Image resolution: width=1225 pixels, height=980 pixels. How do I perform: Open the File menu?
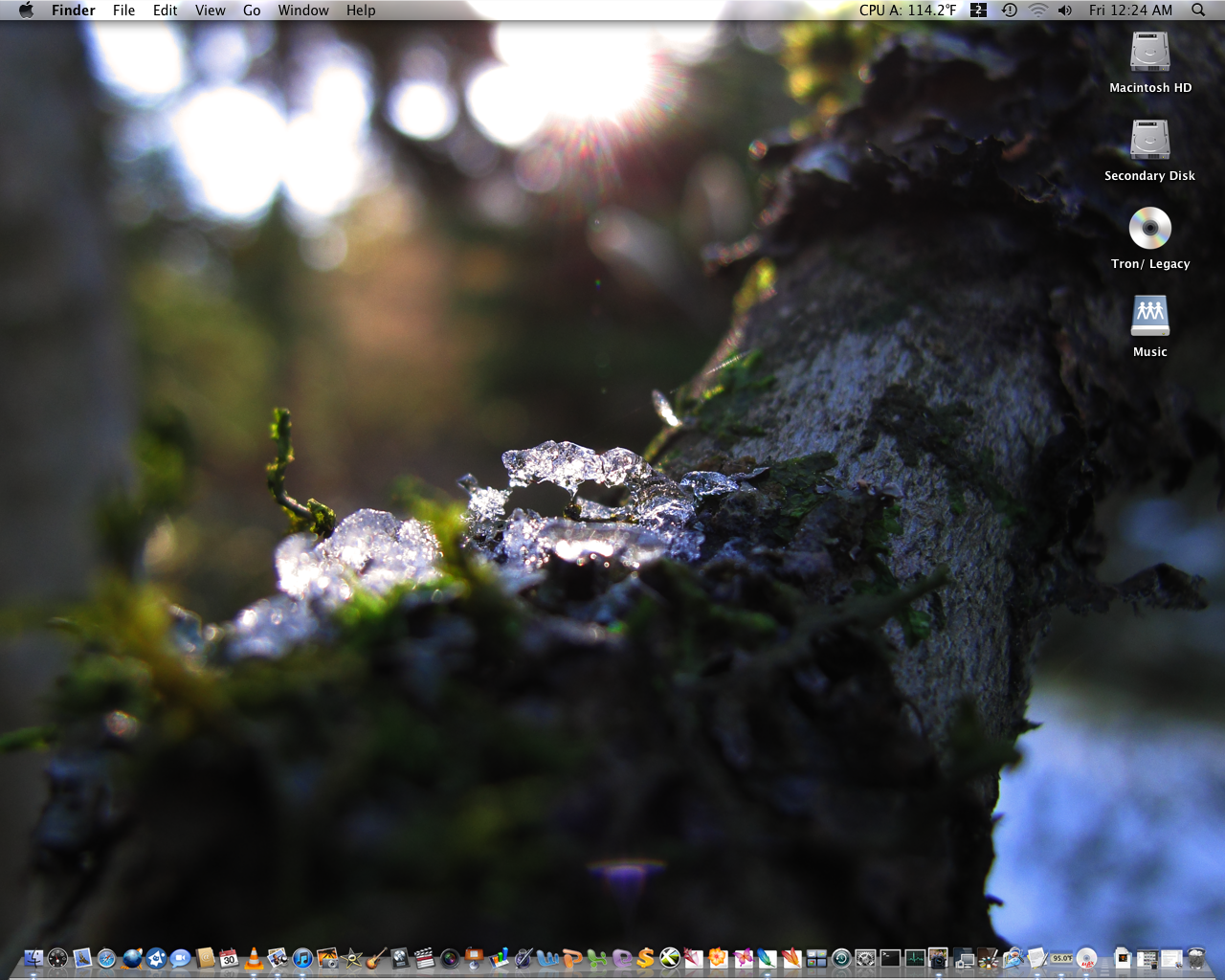click(124, 11)
